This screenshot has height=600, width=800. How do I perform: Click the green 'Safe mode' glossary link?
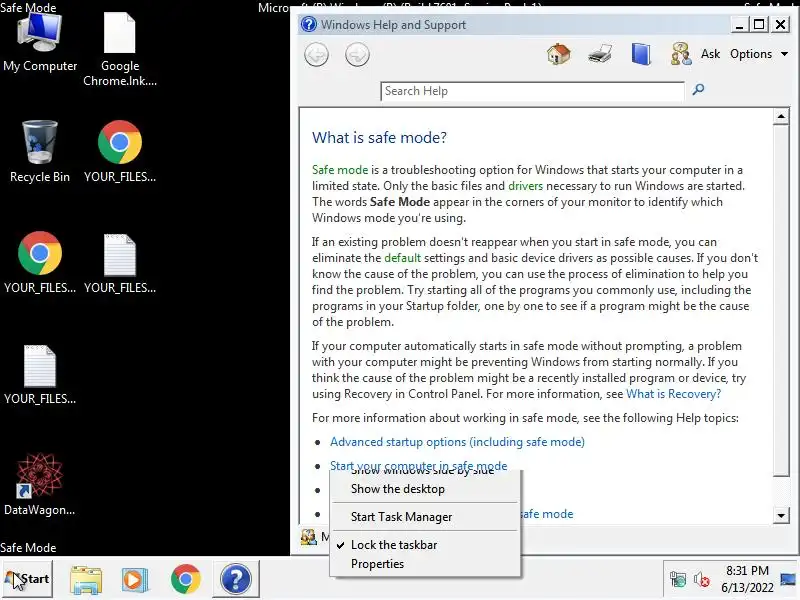[x=340, y=170]
